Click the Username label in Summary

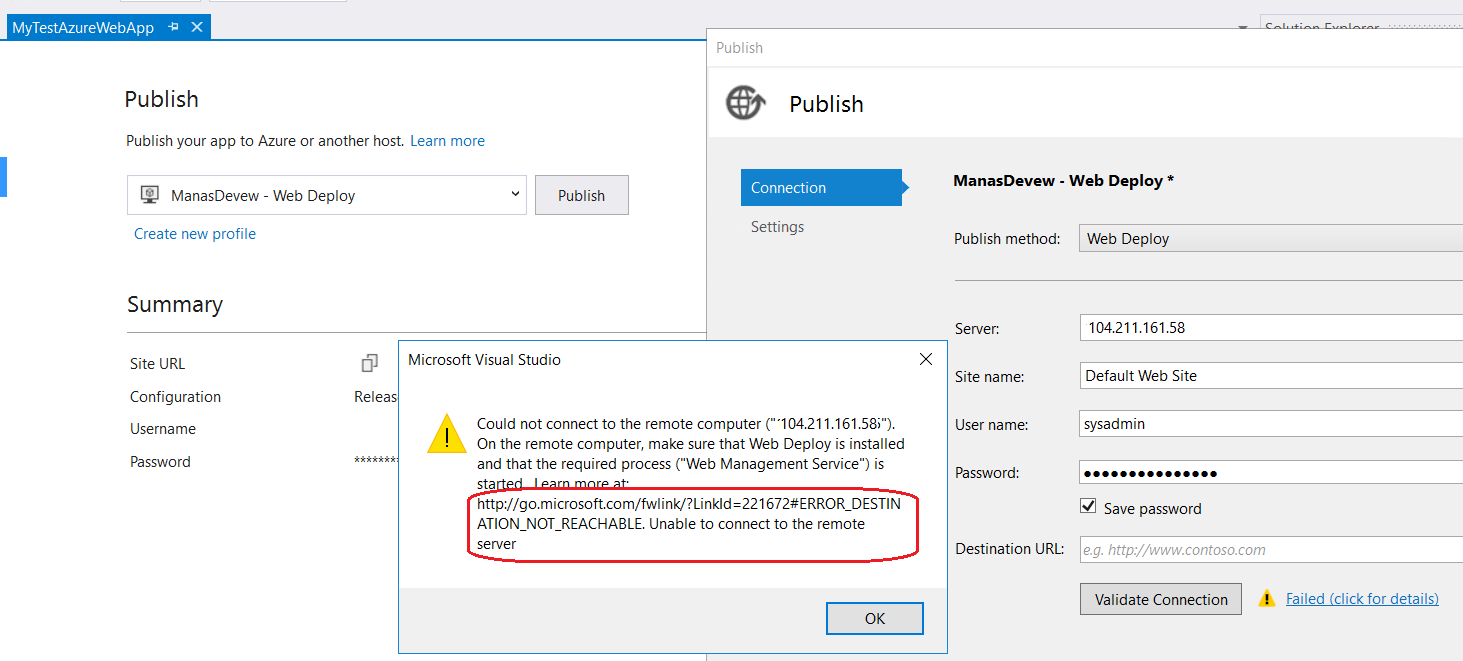pos(163,429)
